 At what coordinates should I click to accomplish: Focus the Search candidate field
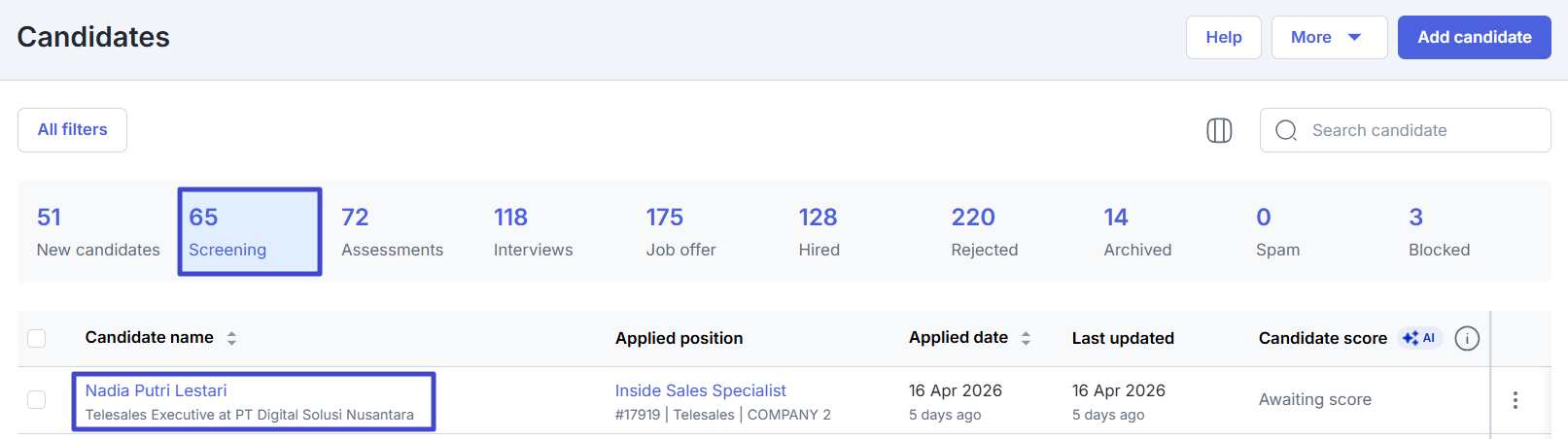click(1419, 130)
